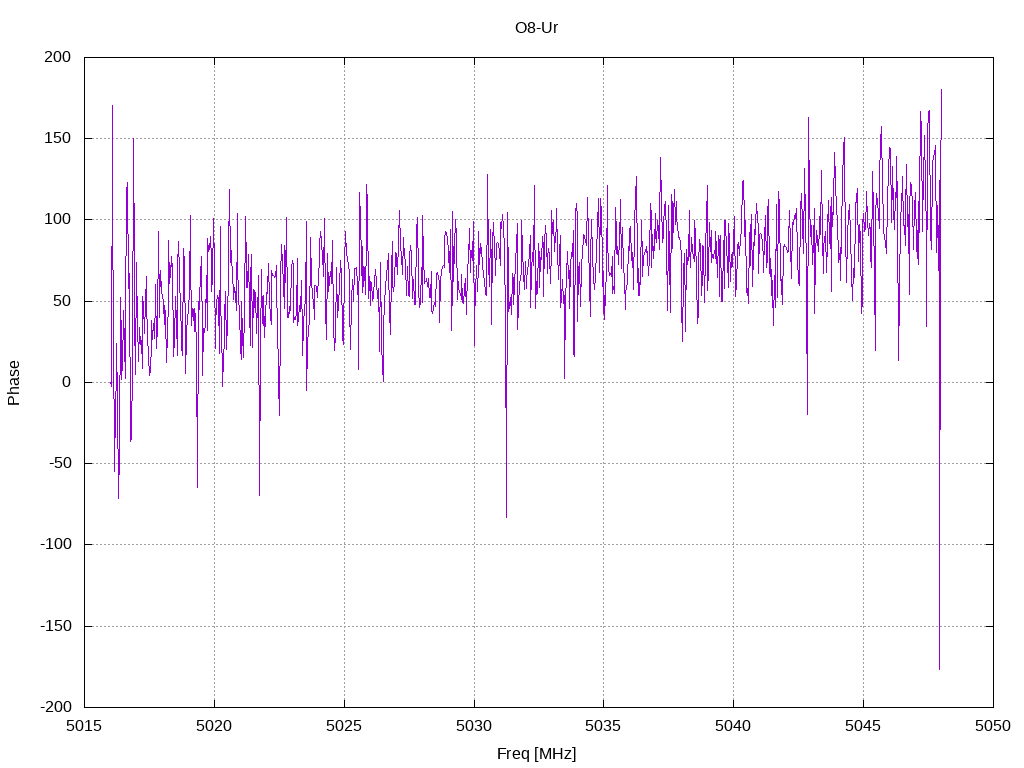Click the -150 y-axis tick label
The width and height of the screenshot is (1024, 768).
(56, 626)
